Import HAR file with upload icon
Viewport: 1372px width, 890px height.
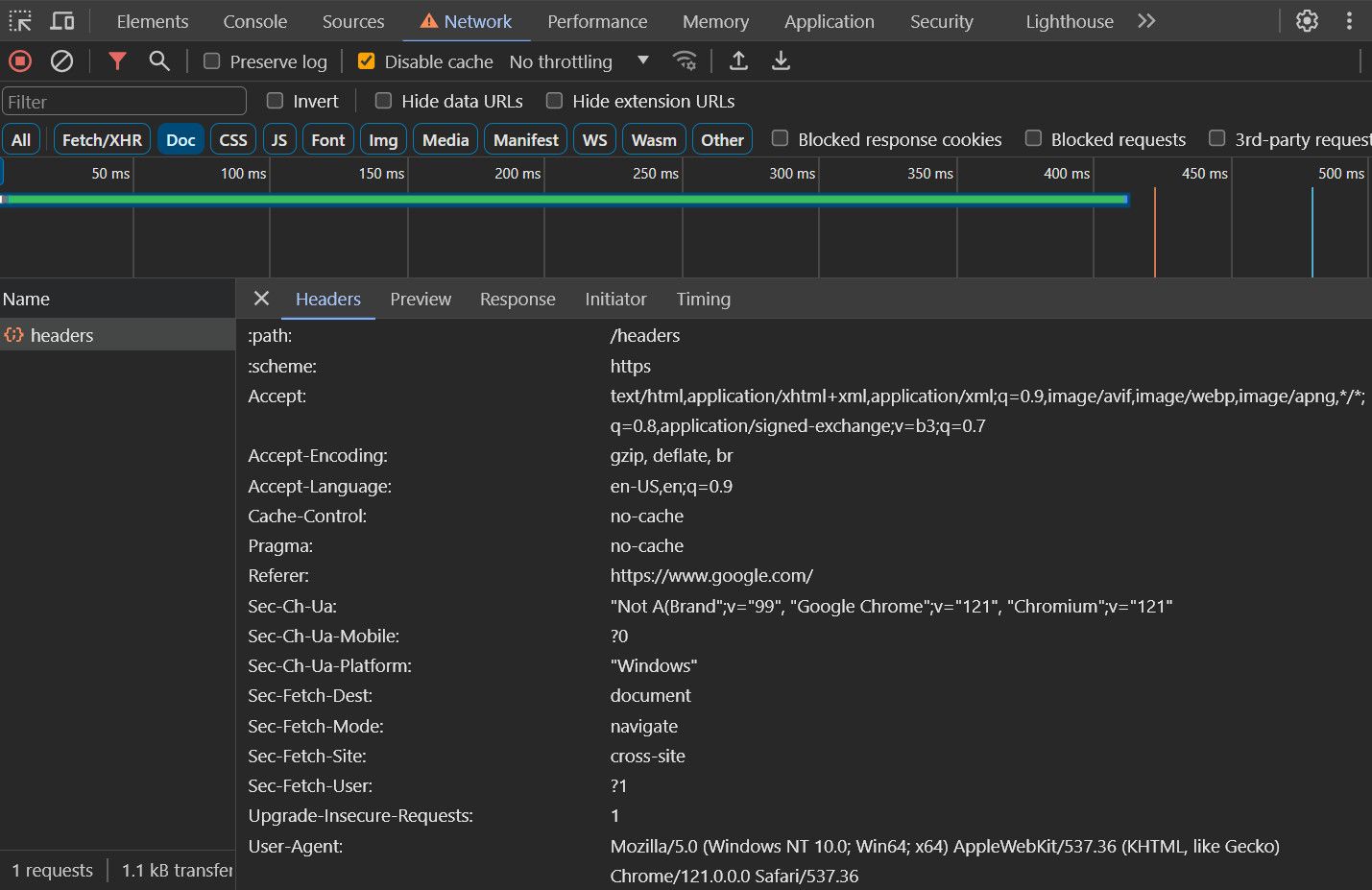click(738, 61)
